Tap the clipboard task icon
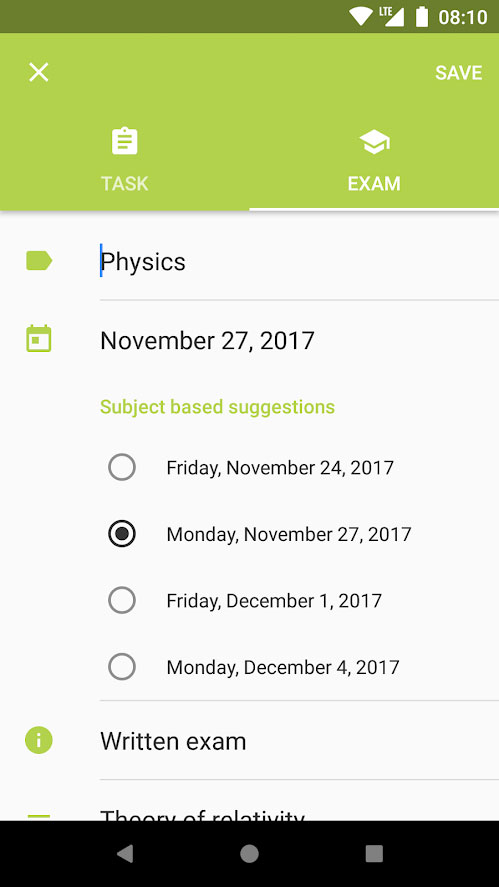499x887 pixels. (x=124, y=141)
